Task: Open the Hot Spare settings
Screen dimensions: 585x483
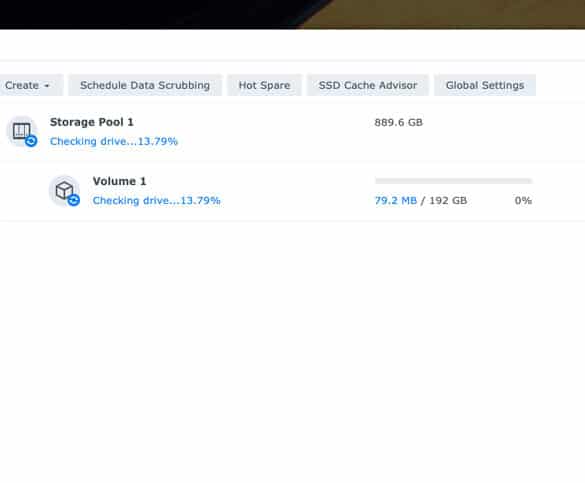Action: click(x=265, y=85)
